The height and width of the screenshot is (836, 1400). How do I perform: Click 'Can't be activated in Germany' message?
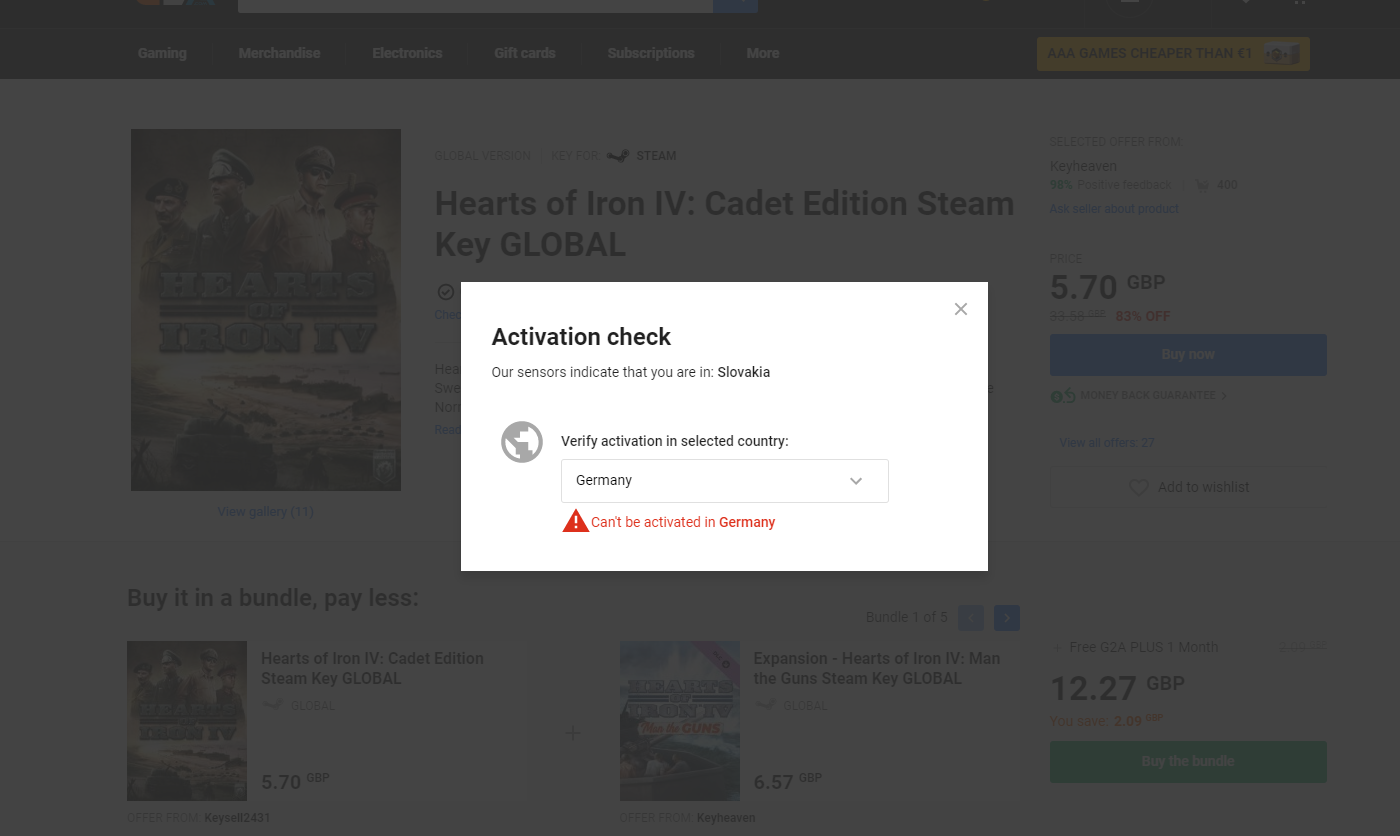tap(683, 522)
